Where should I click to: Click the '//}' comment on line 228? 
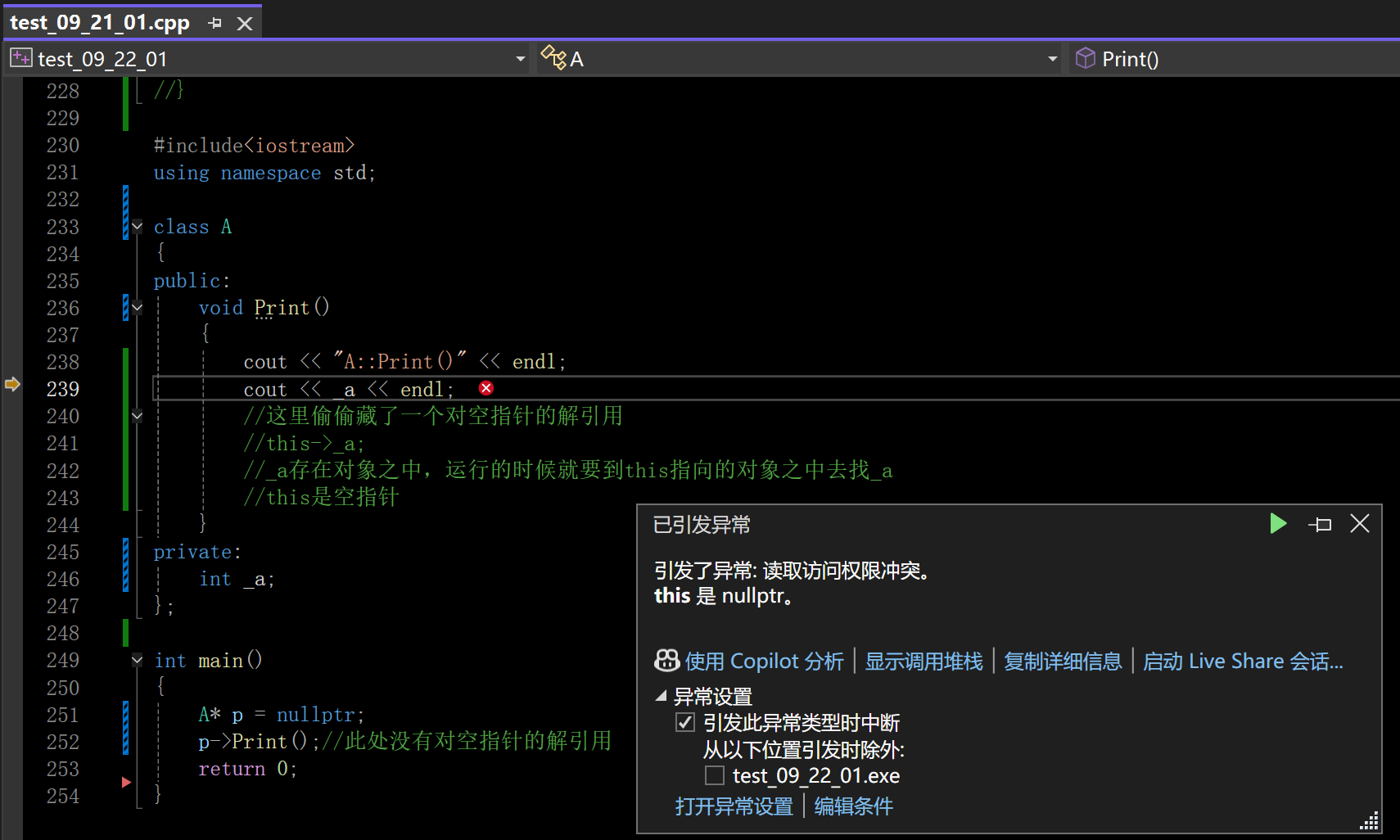[169, 90]
